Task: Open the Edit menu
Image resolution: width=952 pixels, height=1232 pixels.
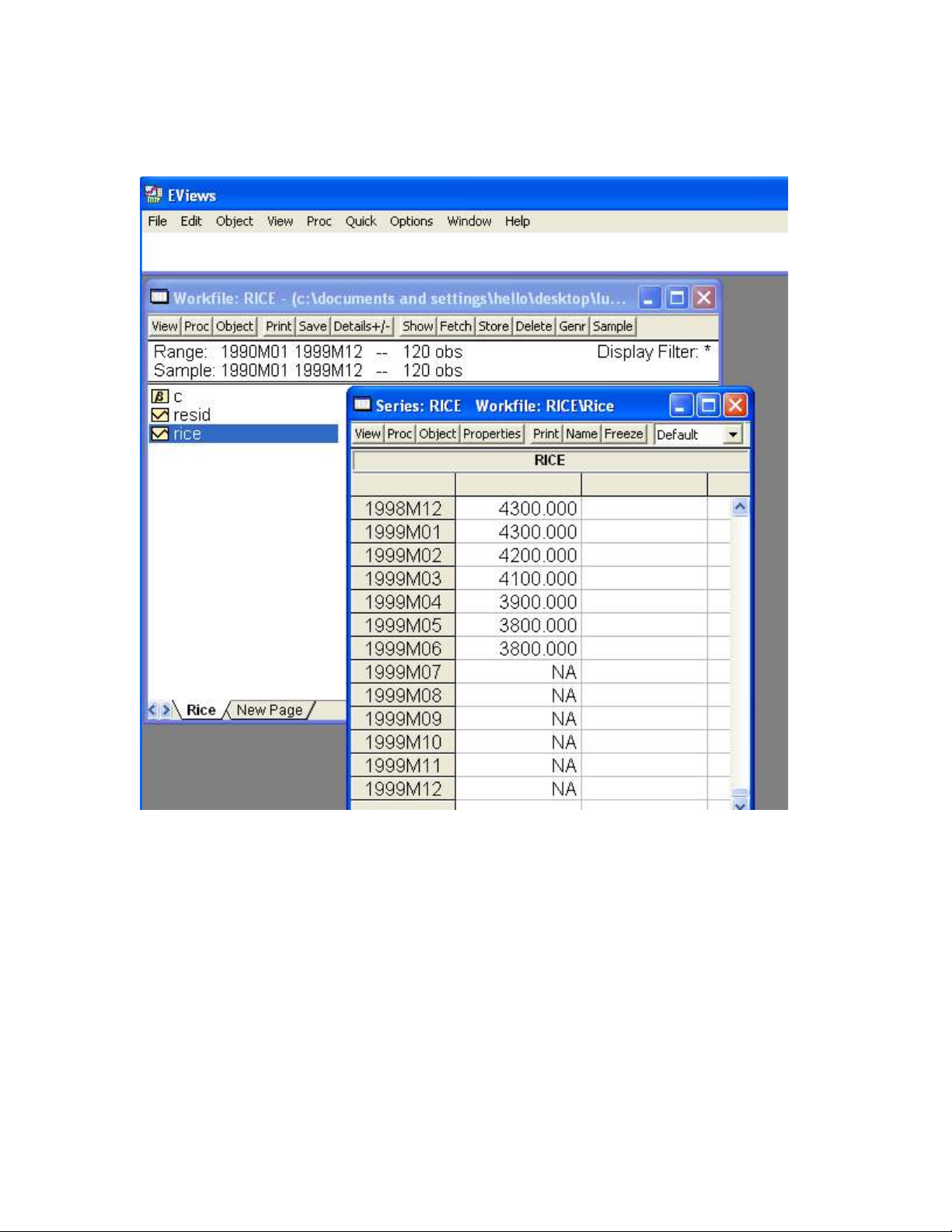Action: 191,221
